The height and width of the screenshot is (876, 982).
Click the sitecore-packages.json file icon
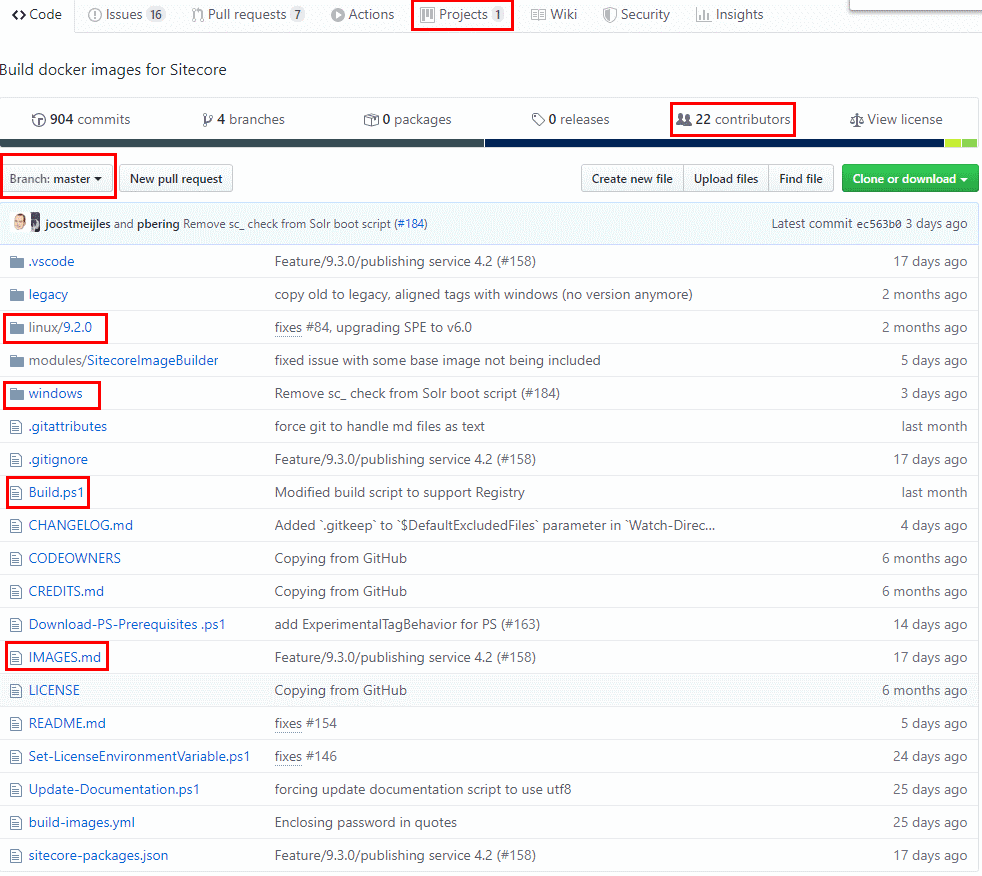click(x=16, y=857)
